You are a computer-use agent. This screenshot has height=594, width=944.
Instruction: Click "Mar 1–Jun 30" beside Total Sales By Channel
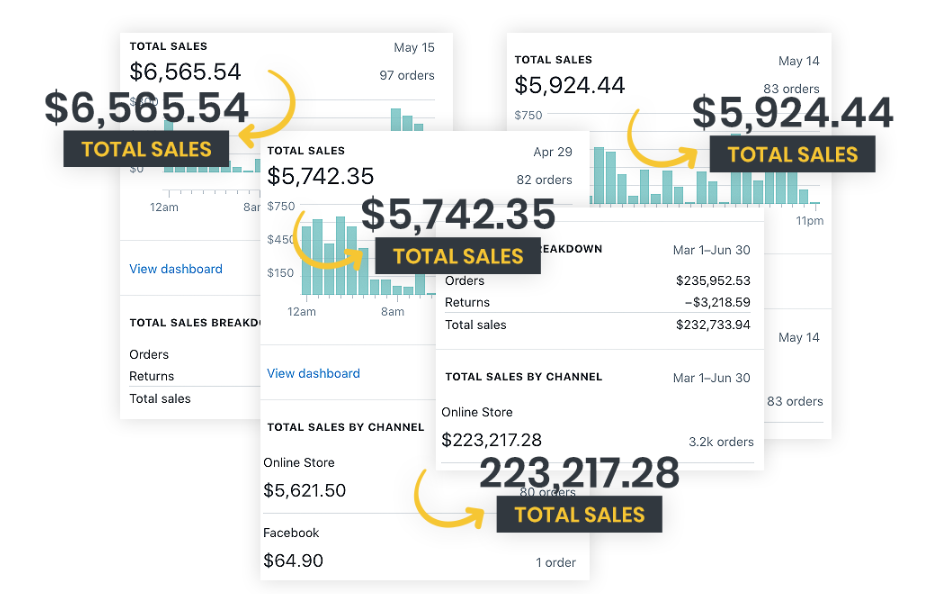point(712,378)
